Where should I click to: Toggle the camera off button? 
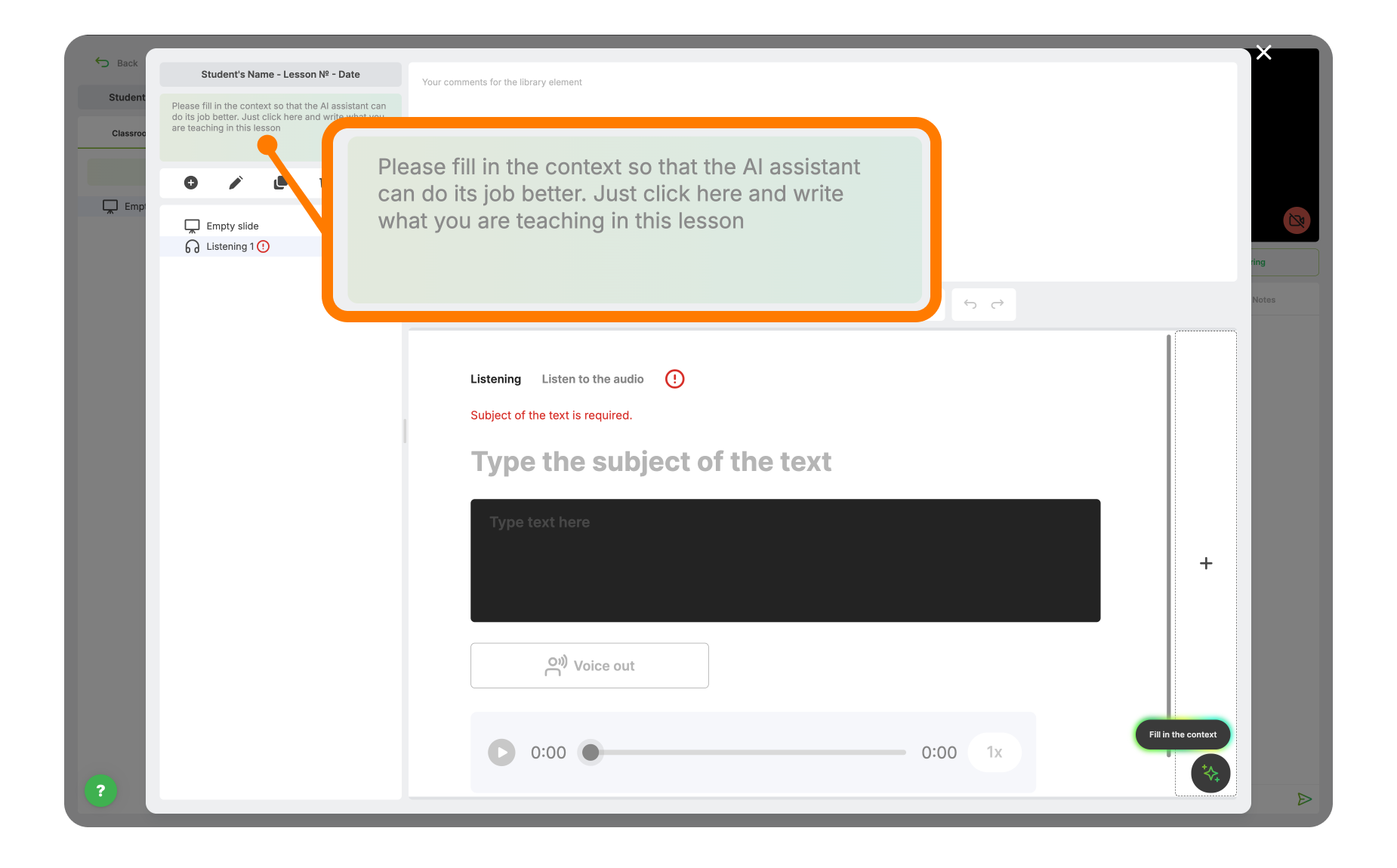pyautogui.click(x=1297, y=220)
